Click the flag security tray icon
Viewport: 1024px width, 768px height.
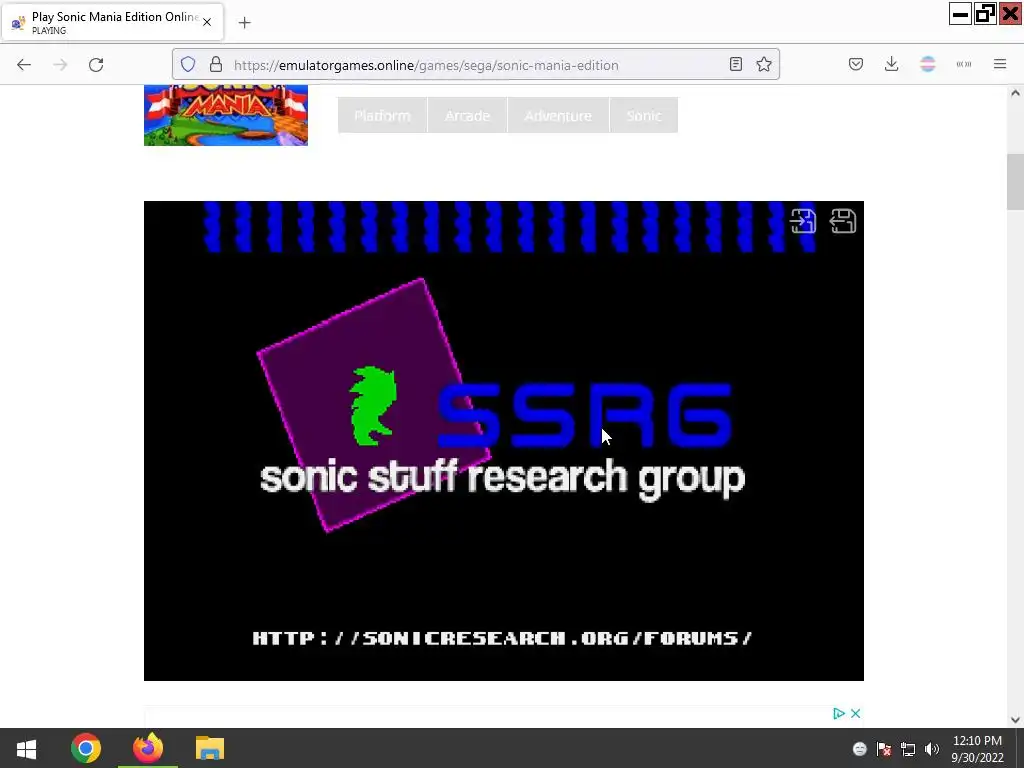(884, 749)
